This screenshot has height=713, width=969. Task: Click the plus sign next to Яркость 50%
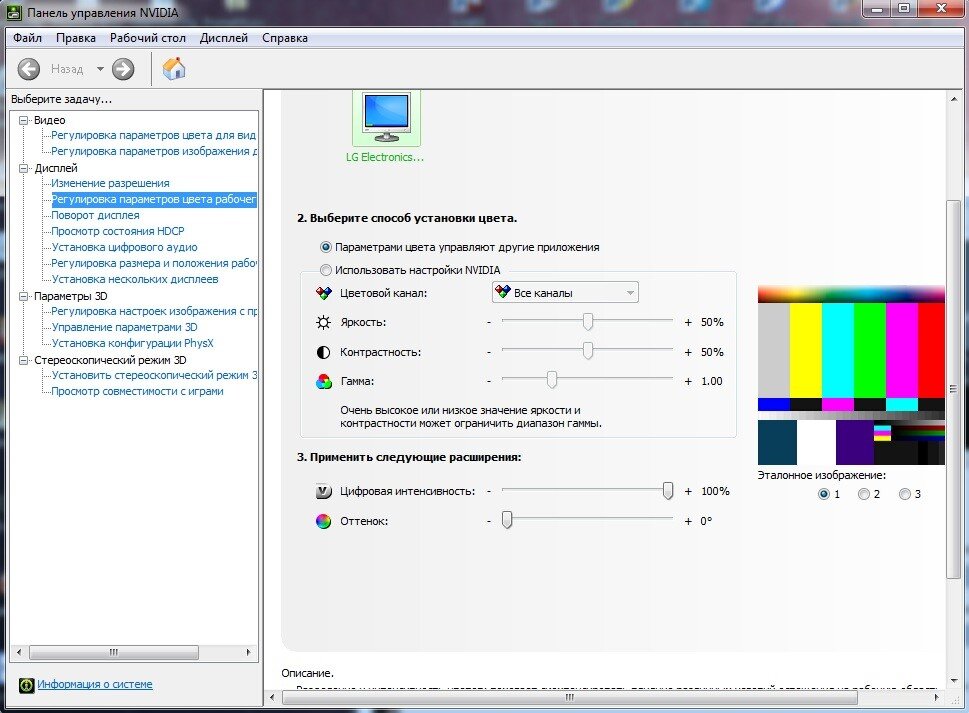tap(688, 323)
